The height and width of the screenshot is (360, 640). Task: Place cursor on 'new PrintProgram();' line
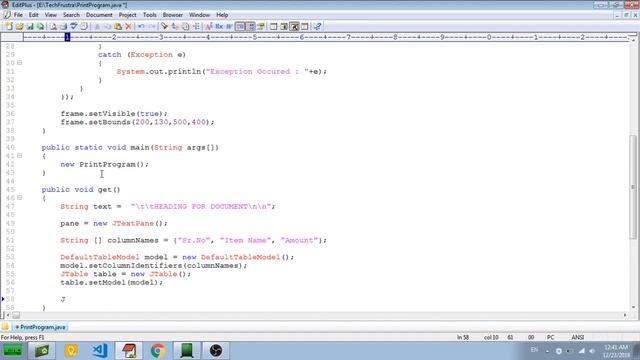pos(104,164)
